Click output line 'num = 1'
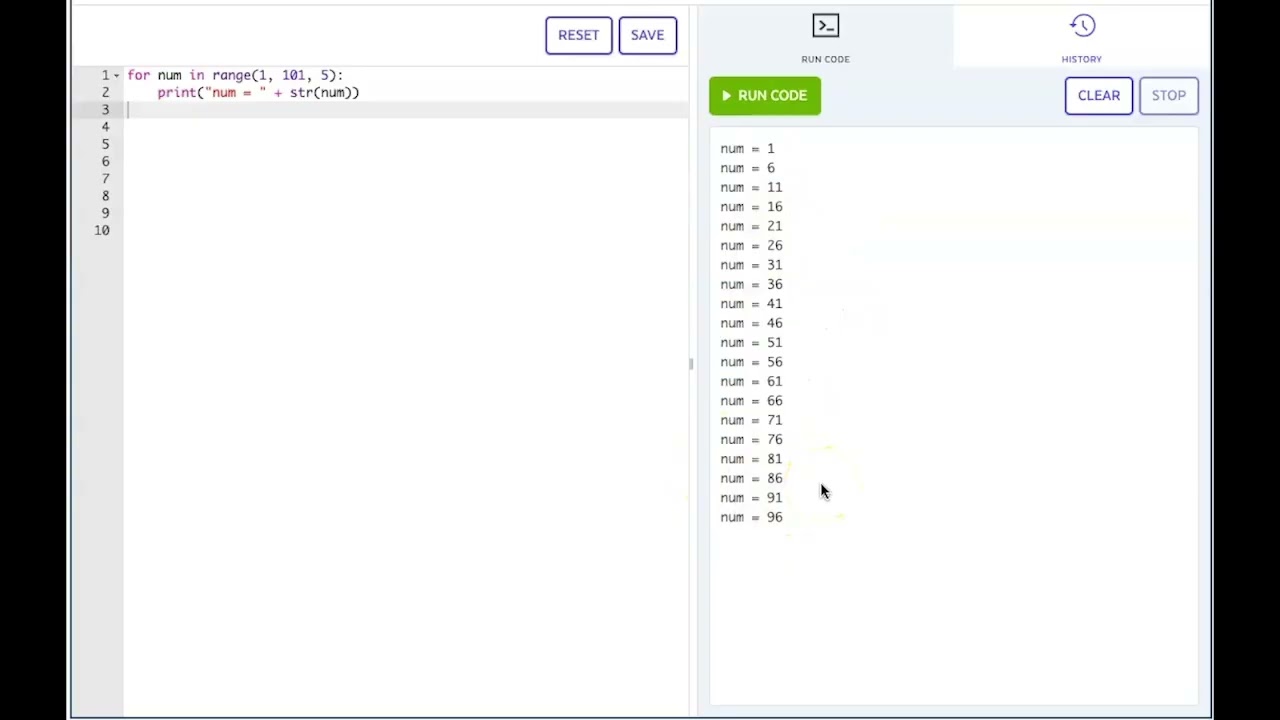This screenshot has width=1280, height=720. 747,148
